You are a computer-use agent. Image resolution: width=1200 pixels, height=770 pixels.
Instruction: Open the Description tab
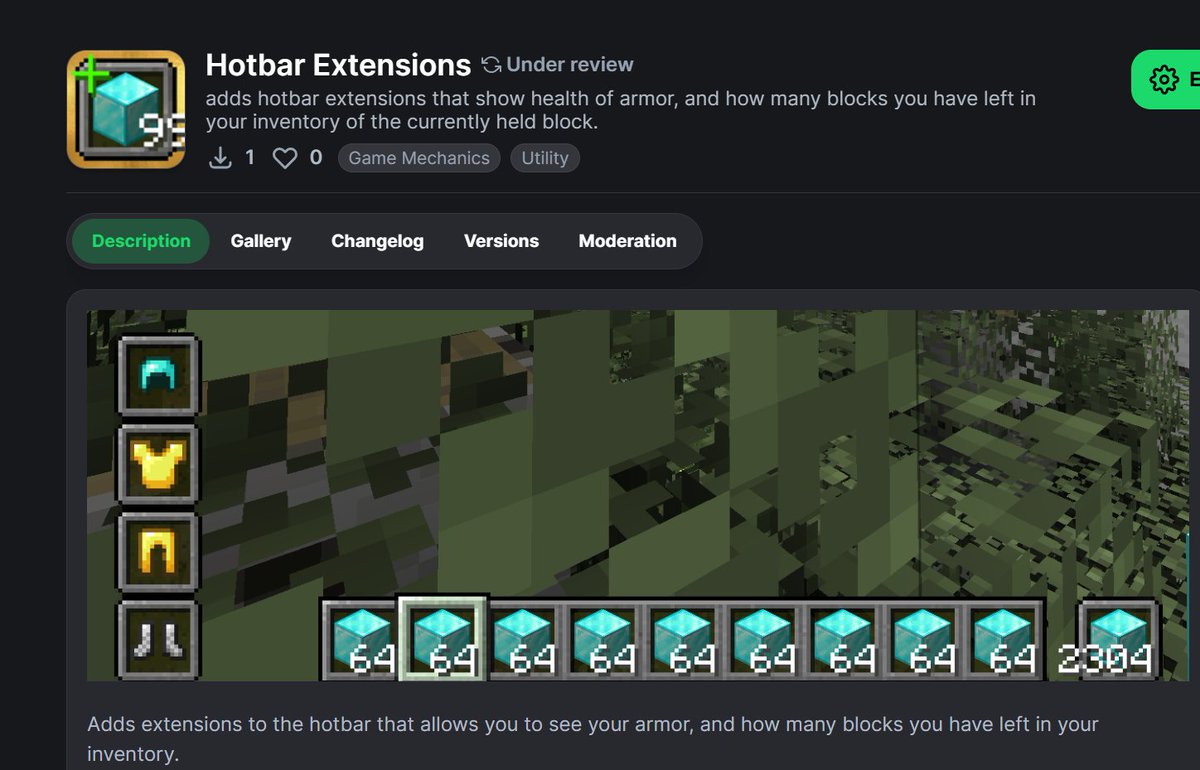(x=141, y=241)
